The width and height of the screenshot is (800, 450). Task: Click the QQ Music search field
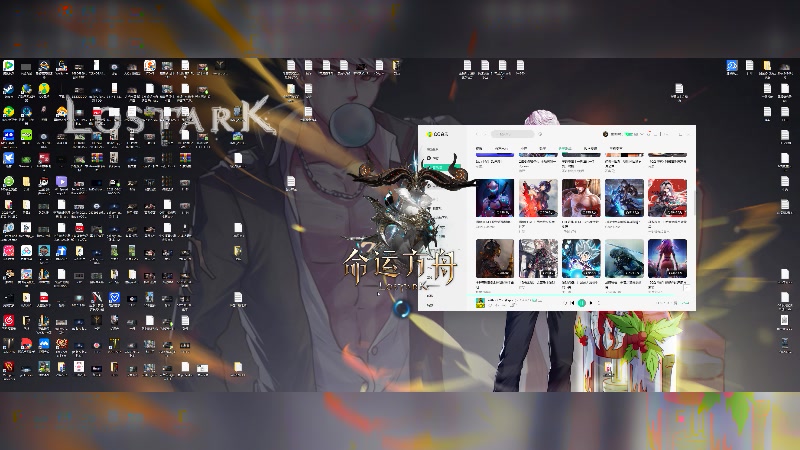click(512, 134)
